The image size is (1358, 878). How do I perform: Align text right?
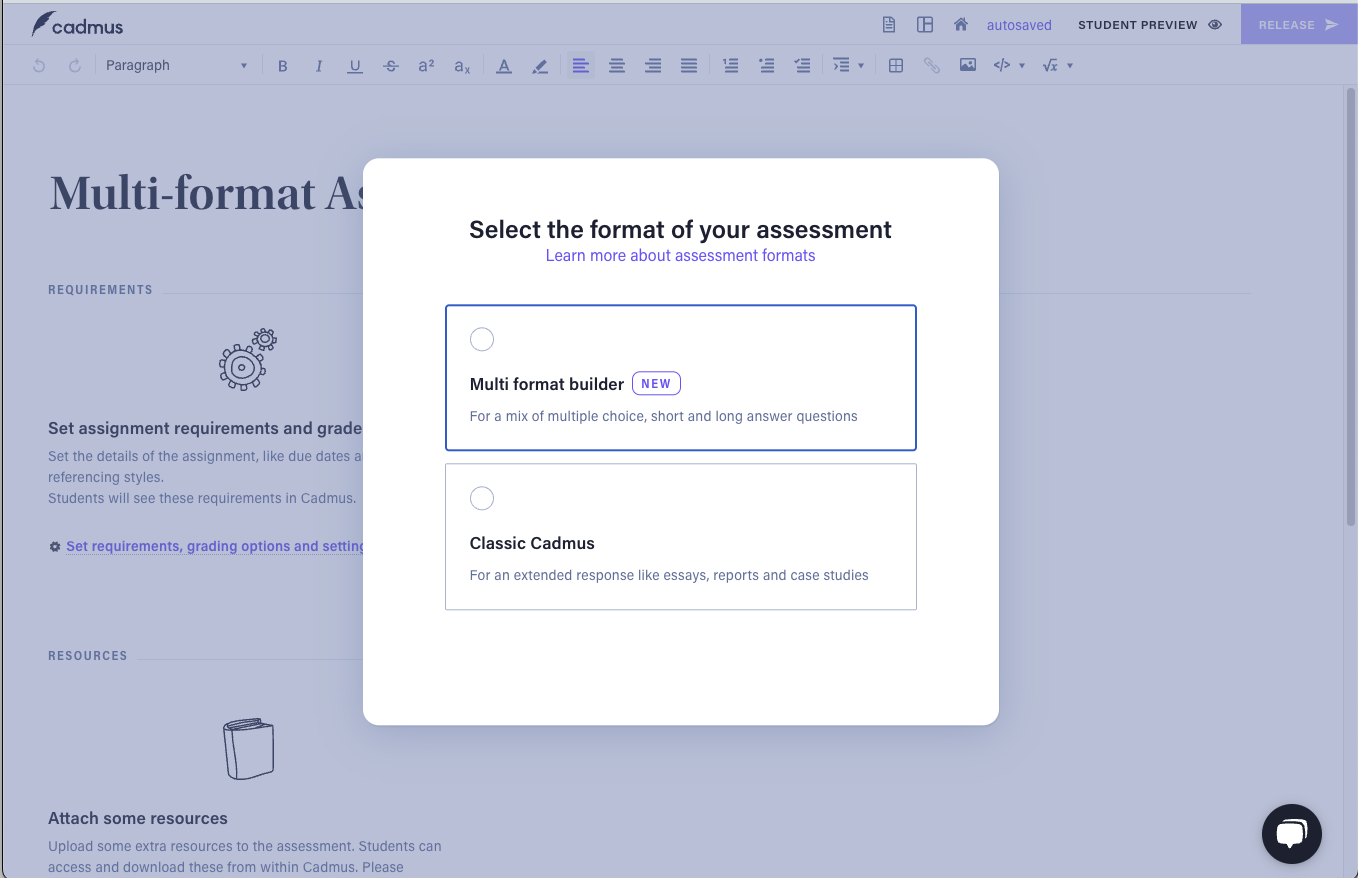coord(653,66)
